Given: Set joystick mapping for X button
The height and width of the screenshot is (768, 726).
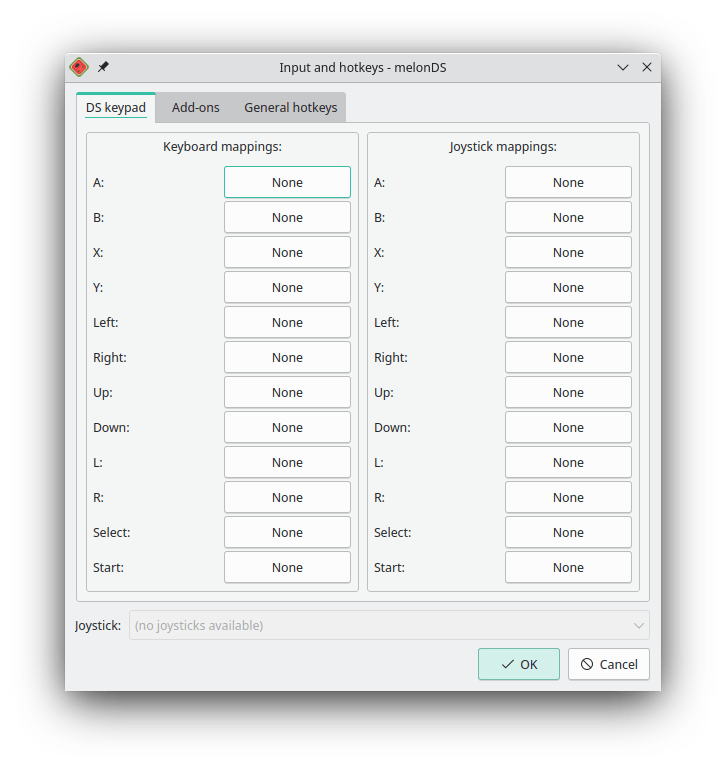Looking at the screenshot, I should 568,252.
